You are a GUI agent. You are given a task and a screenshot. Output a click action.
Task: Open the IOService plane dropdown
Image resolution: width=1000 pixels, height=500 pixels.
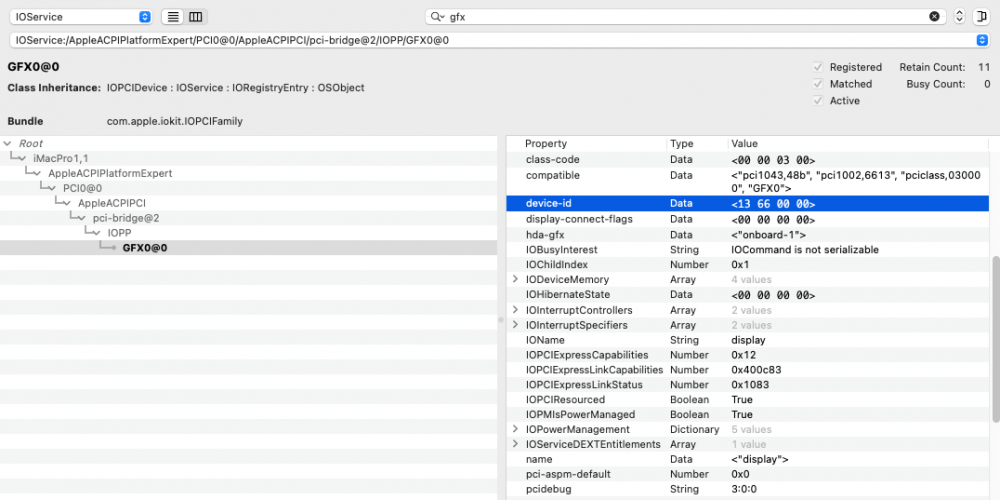click(x=80, y=17)
